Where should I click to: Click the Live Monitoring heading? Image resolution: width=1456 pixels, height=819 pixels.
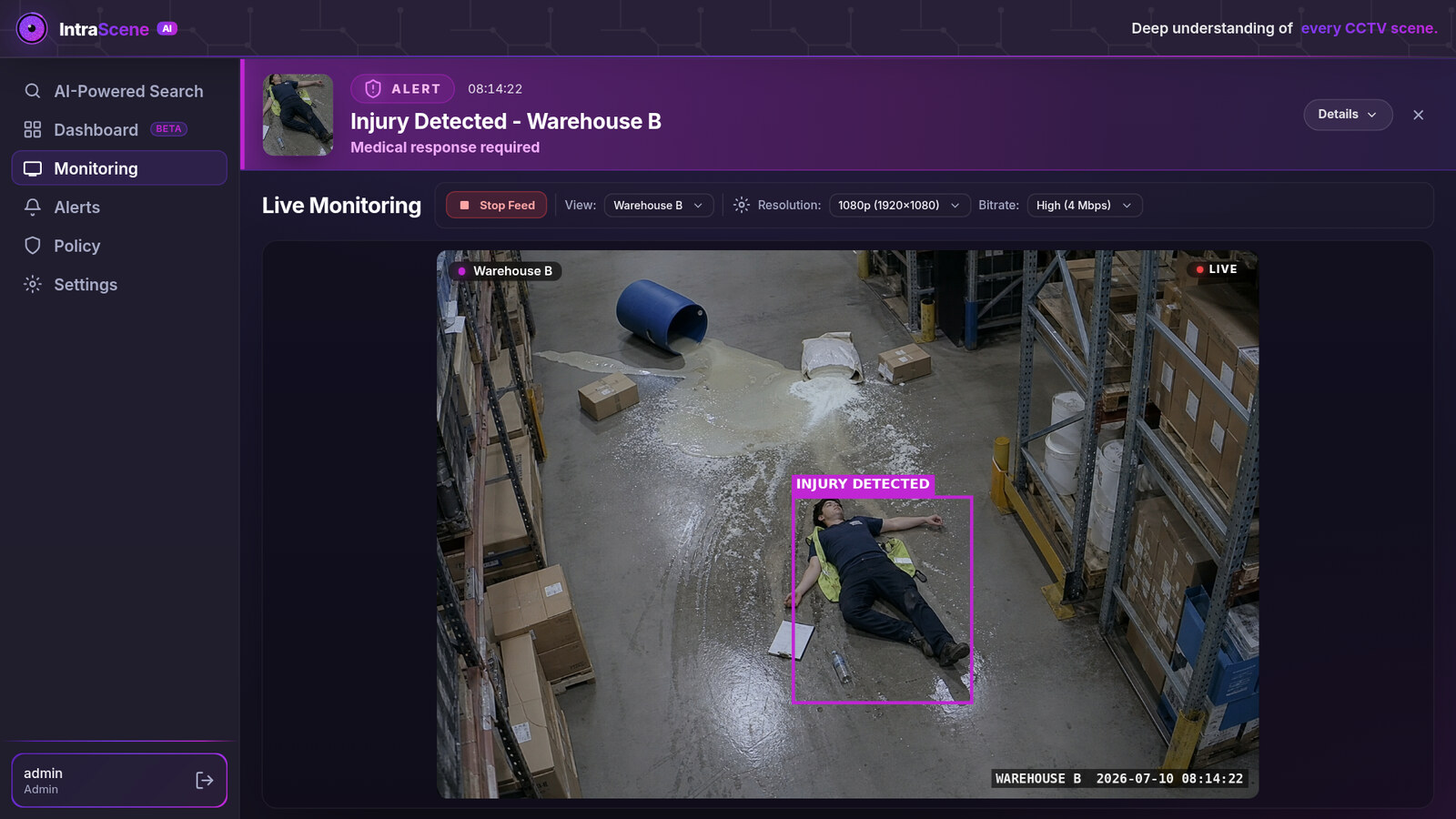[x=341, y=206]
